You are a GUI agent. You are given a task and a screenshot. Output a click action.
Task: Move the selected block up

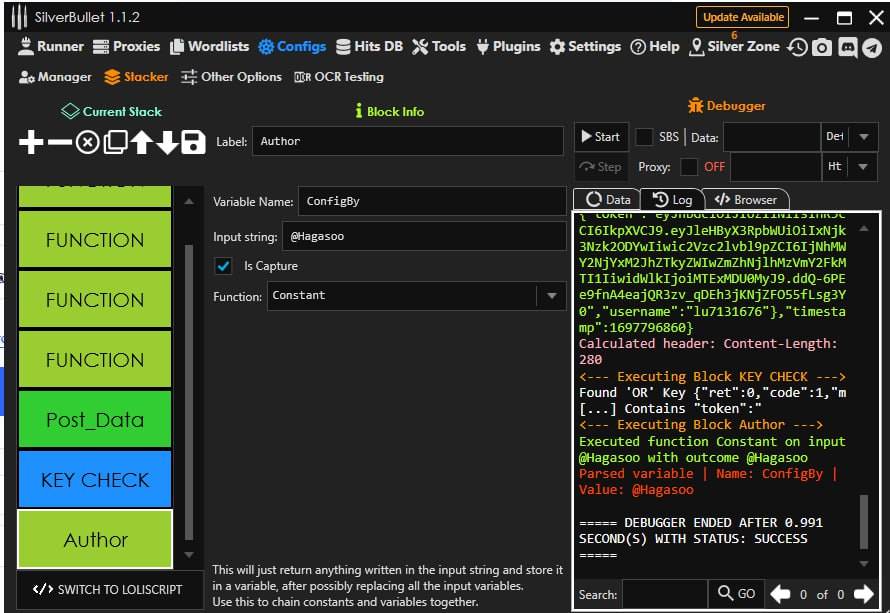[141, 142]
